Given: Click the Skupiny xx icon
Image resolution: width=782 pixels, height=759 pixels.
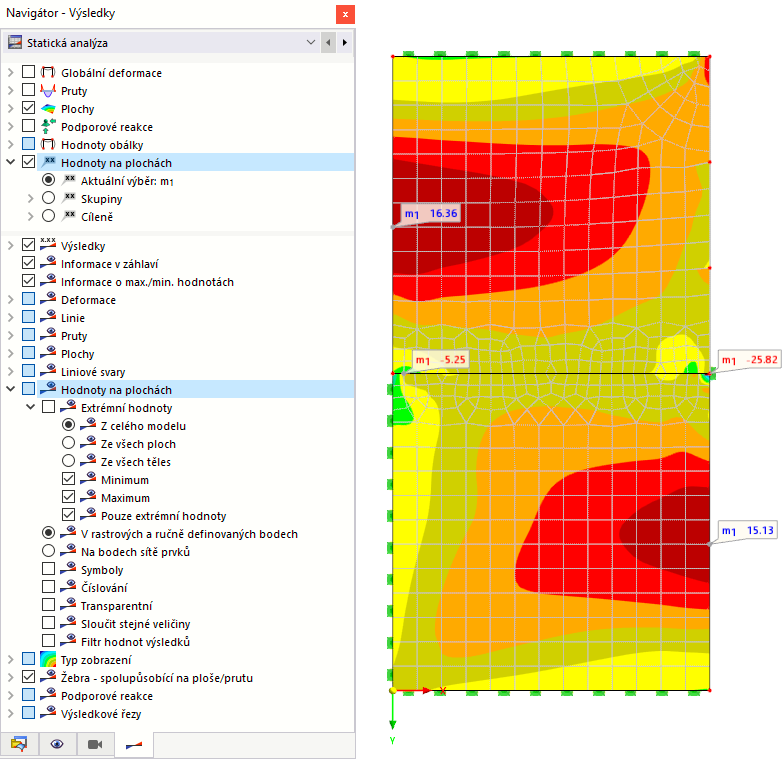Looking at the screenshot, I should tap(68, 198).
